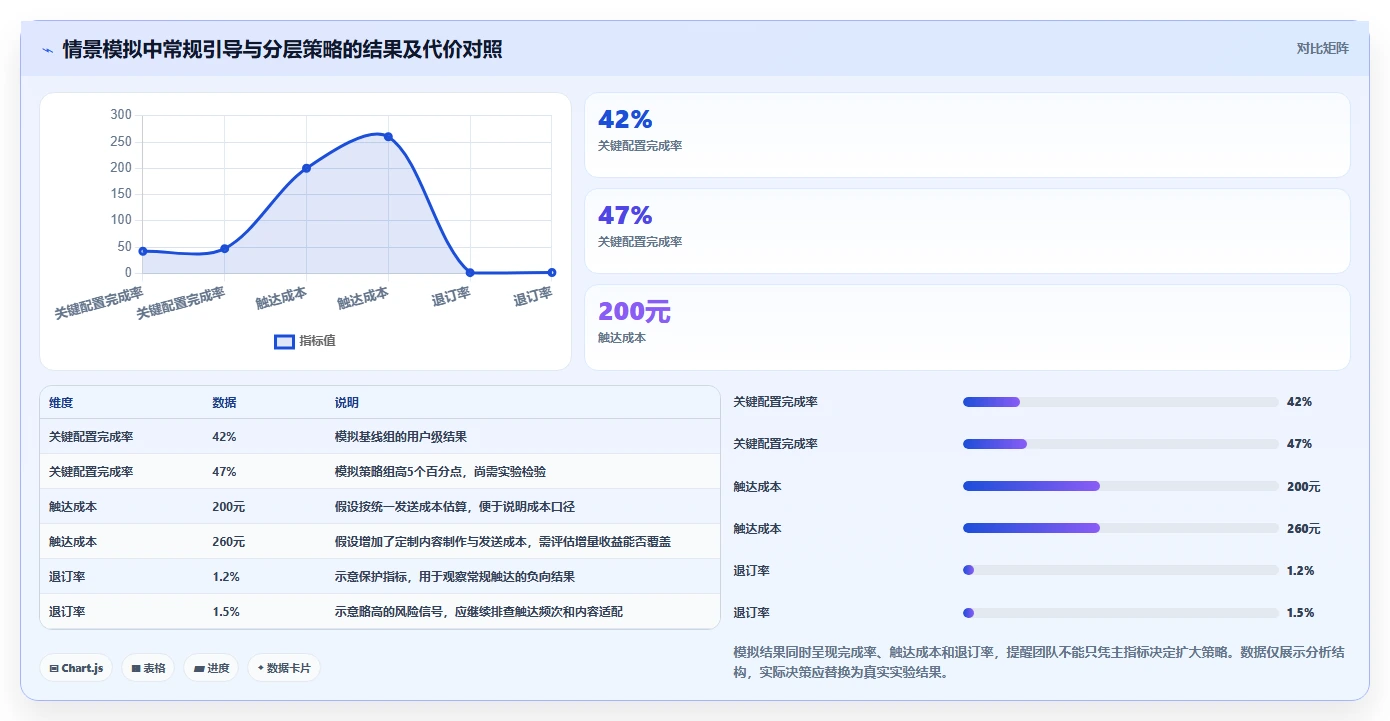Click the progress bar showing 1.5%

point(1120,612)
